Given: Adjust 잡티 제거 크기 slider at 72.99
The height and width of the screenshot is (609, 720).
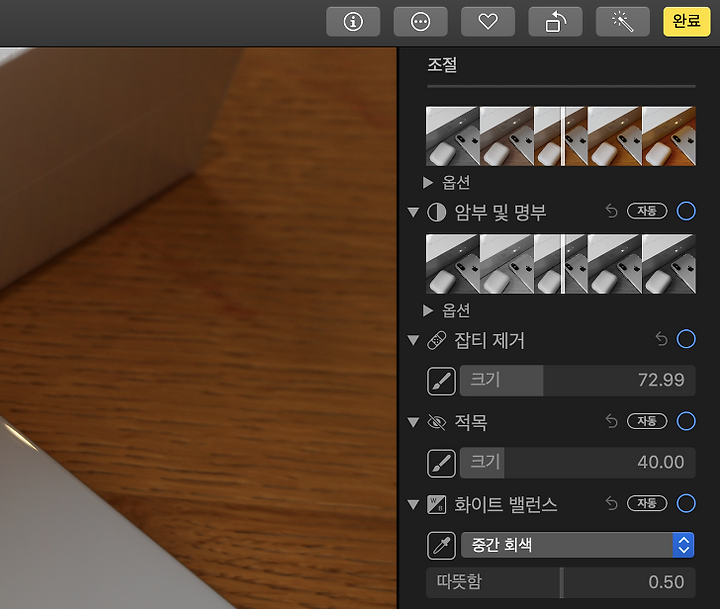Looking at the screenshot, I should tap(578, 381).
